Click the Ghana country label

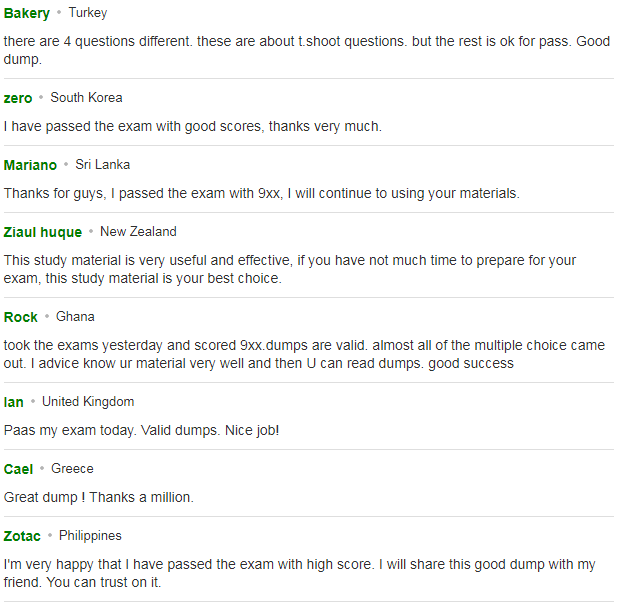pos(75,316)
